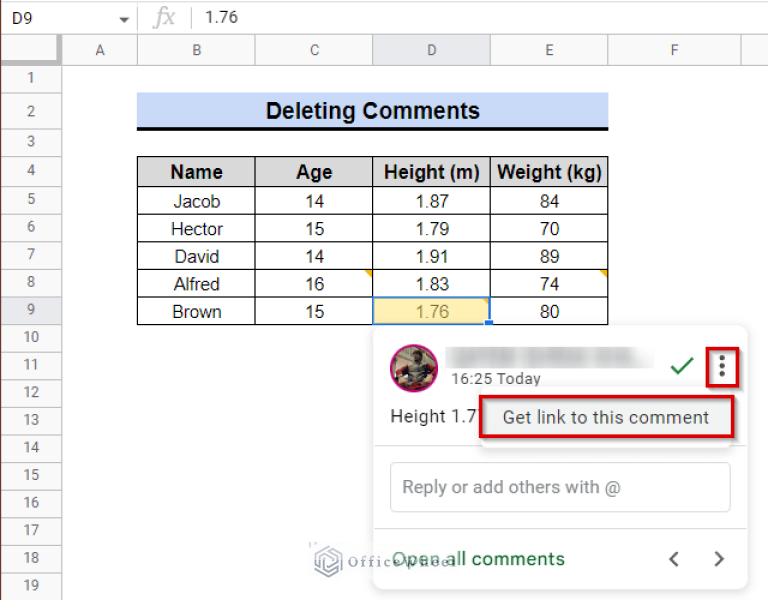Select weight cell 70
This screenshot has height=600, width=768.
click(x=549, y=229)
